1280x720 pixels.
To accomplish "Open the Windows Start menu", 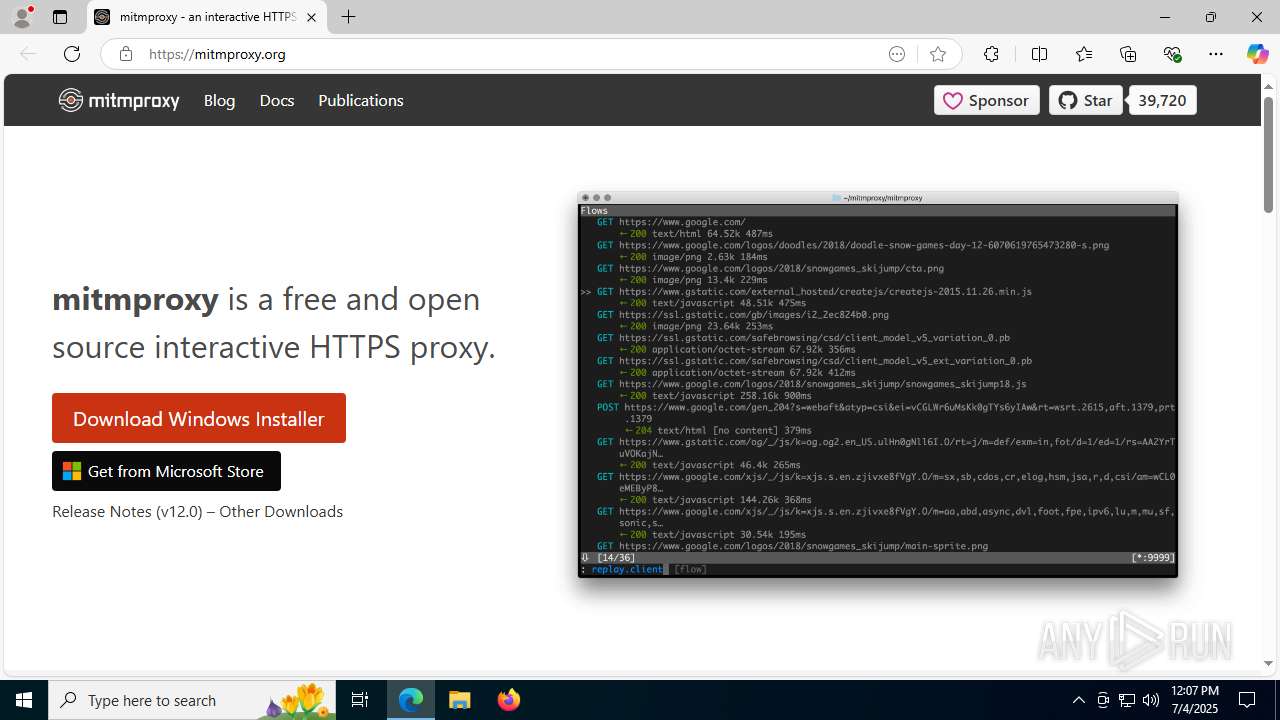I will click(24, 700).
